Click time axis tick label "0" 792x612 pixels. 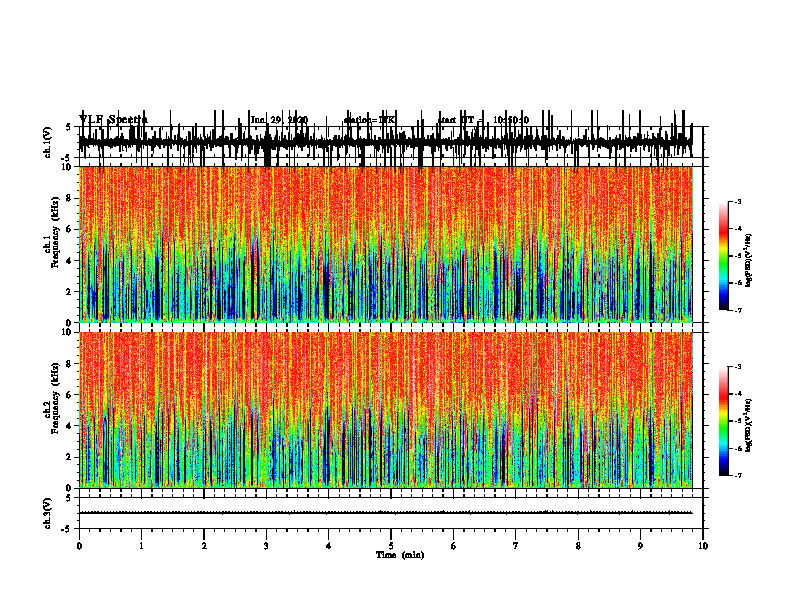tap(79, 546)
